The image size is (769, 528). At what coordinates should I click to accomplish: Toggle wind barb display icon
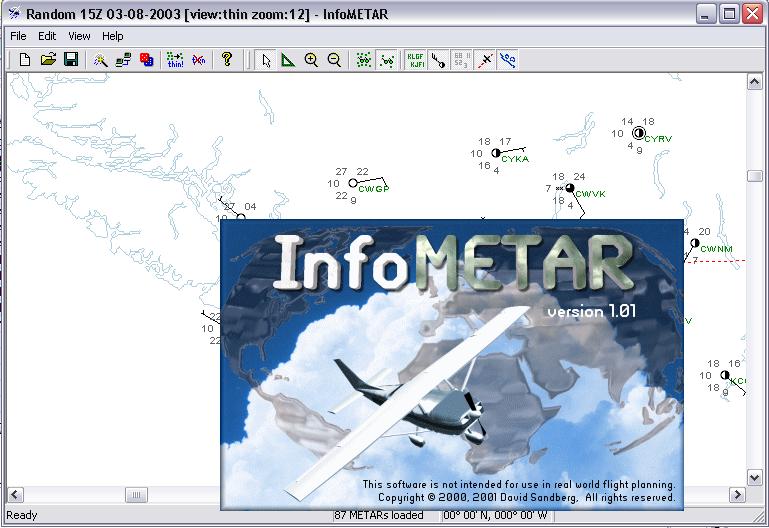tap(438, 60)
